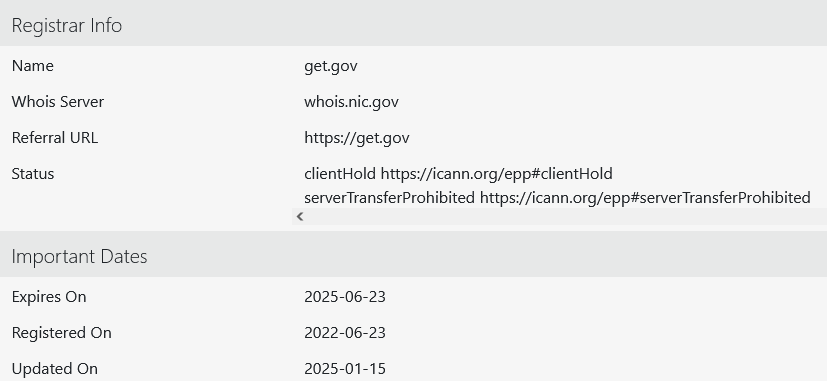The height and width of the screenshot is (381, 827).
Task: Click the serverTransferProhibited status line
Action: pyautogui.click(x=557, y=198)
